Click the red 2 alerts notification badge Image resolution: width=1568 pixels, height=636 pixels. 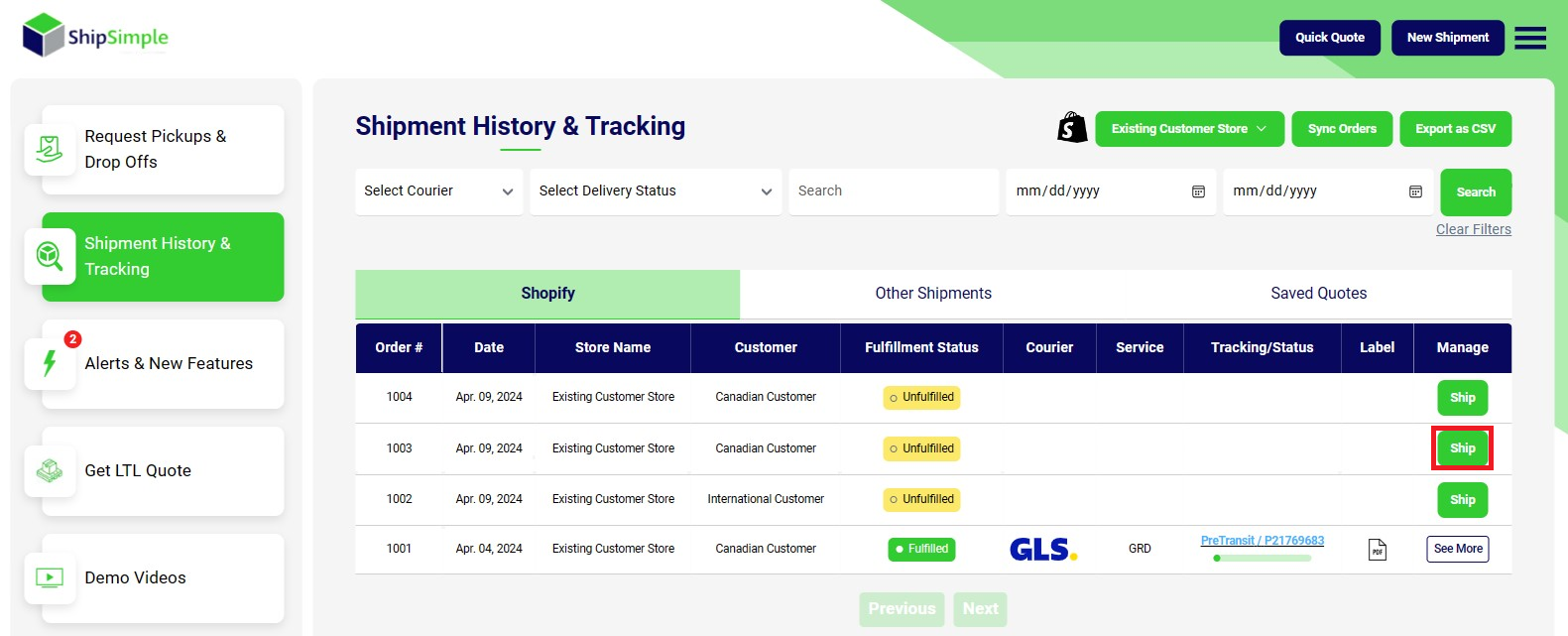click(x=72, y=339)
